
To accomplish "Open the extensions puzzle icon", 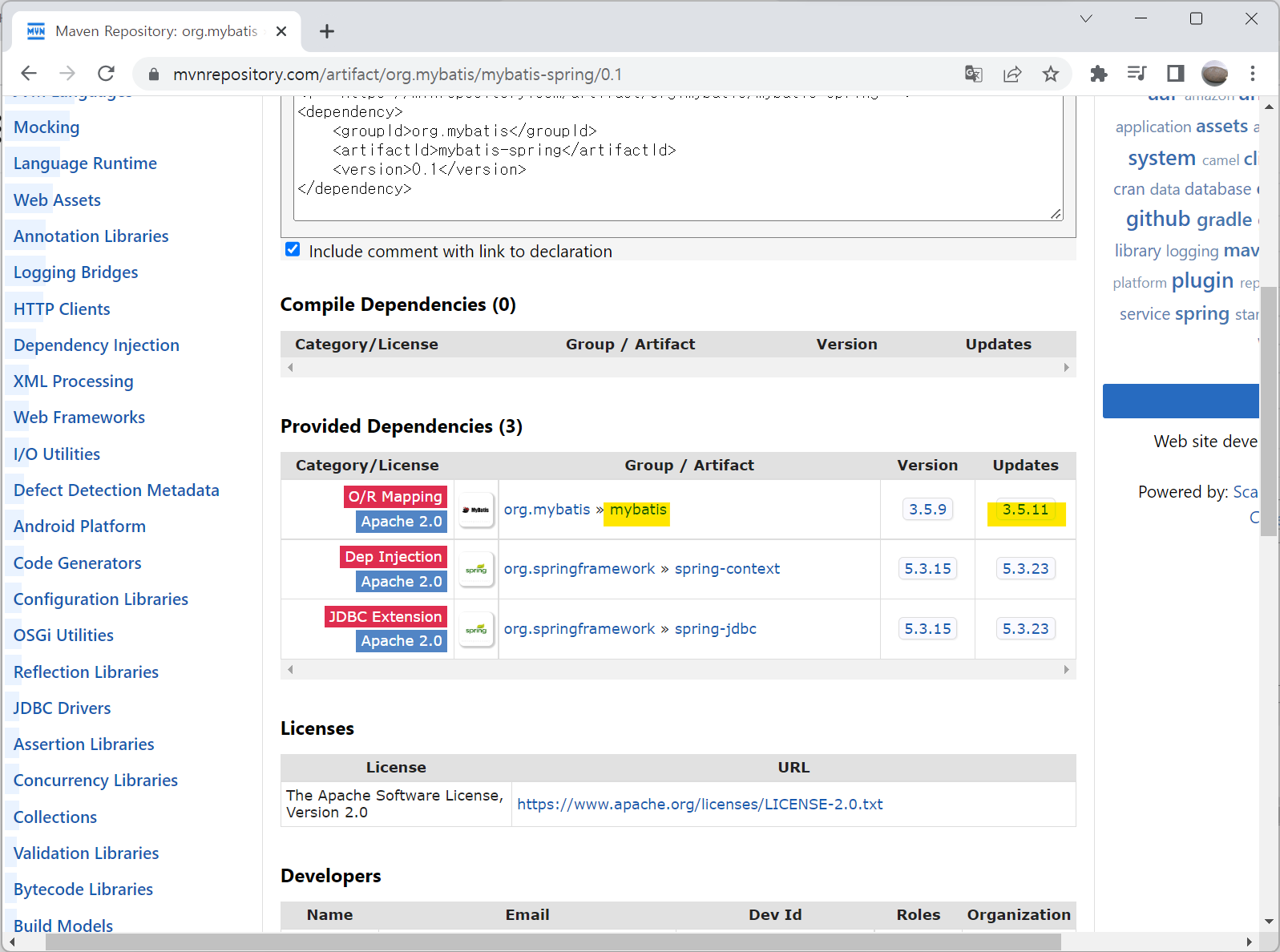I will point(1099,74).
